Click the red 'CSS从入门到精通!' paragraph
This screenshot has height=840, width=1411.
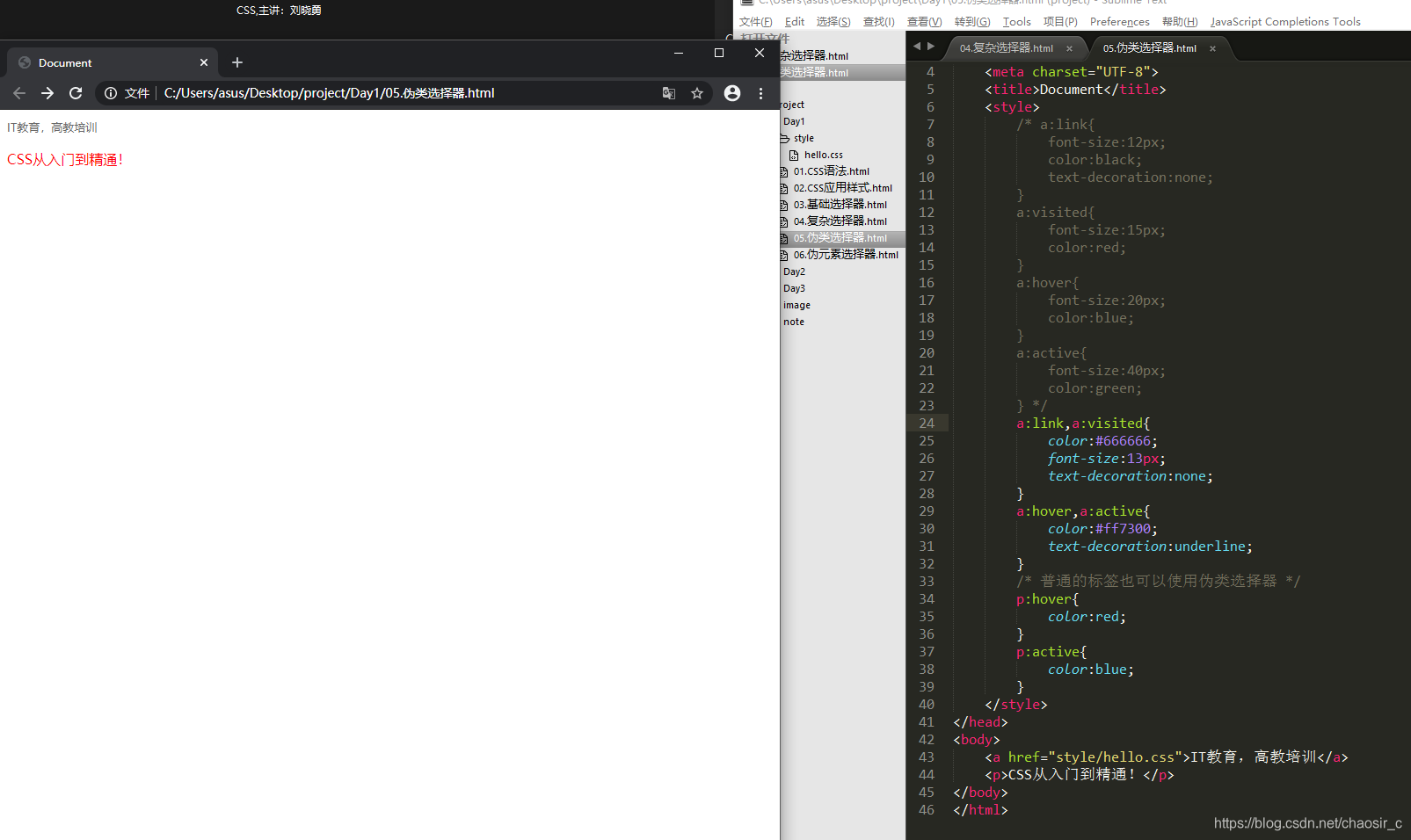point(65,160)
